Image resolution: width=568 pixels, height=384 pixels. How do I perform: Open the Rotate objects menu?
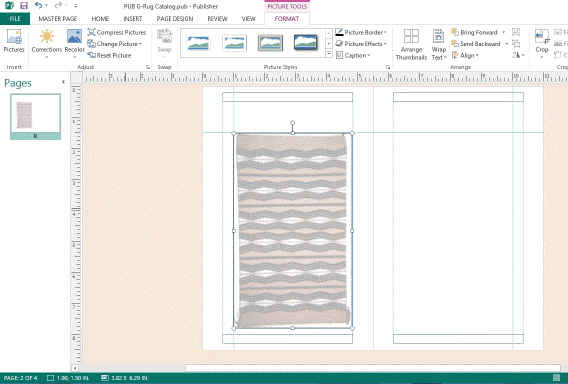tap(518, 55)
